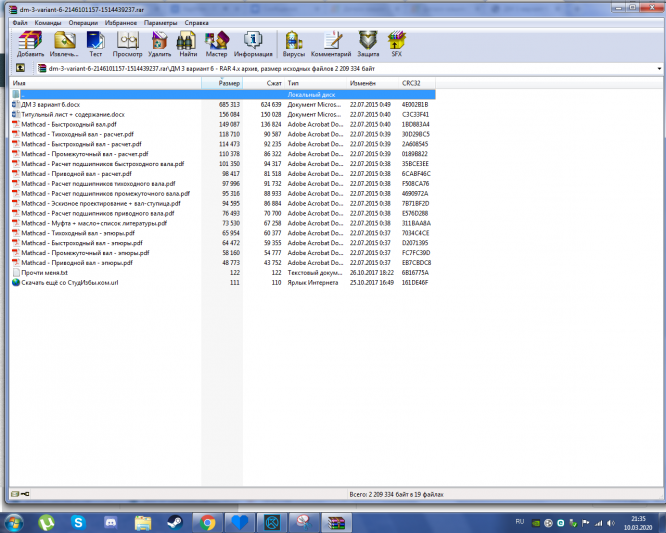Open Steam from the taskbar
Viewport: 666px width, 533px height.
click(x=175, y=522)
